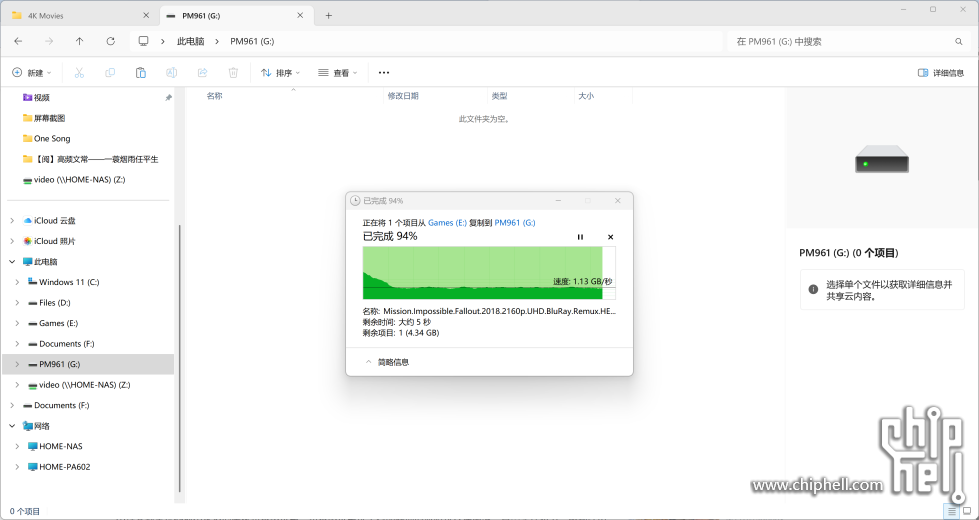Add a new tab with plus
The height and width of the screenshot is (520, 979).
click(x=328, y=16)
